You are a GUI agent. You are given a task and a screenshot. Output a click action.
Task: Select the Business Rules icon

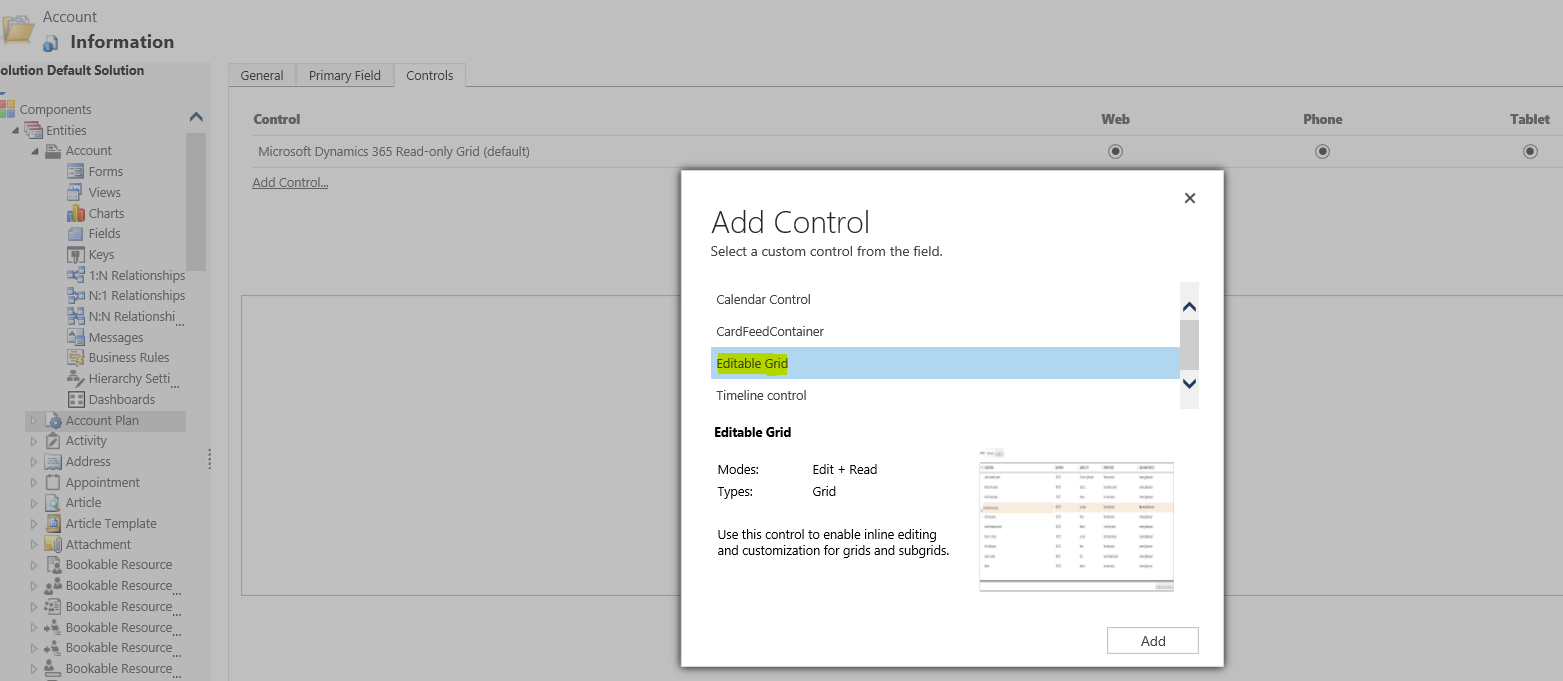tap(76, 357)
